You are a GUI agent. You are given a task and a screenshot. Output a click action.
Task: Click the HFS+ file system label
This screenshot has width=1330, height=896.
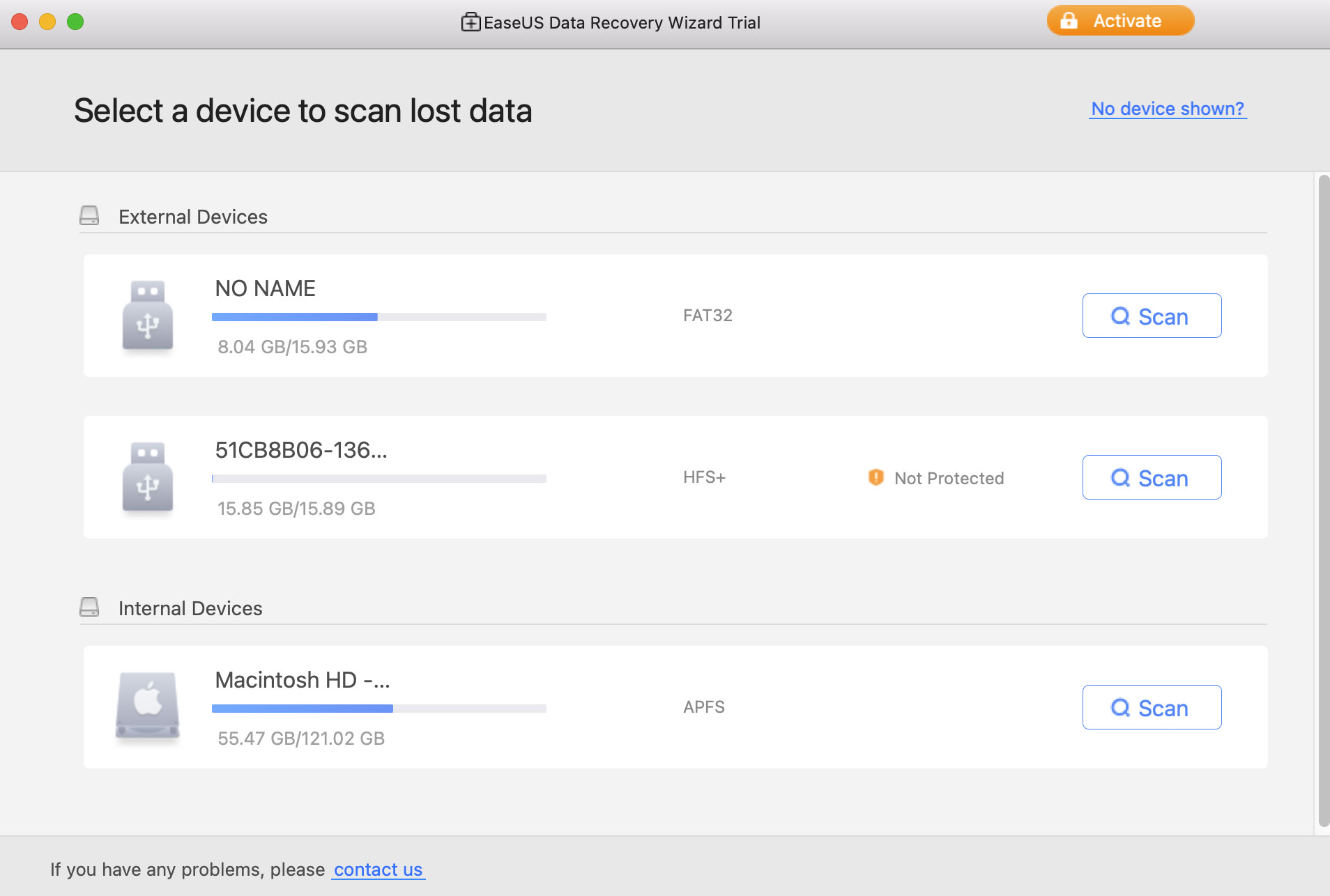pos(704,477)
